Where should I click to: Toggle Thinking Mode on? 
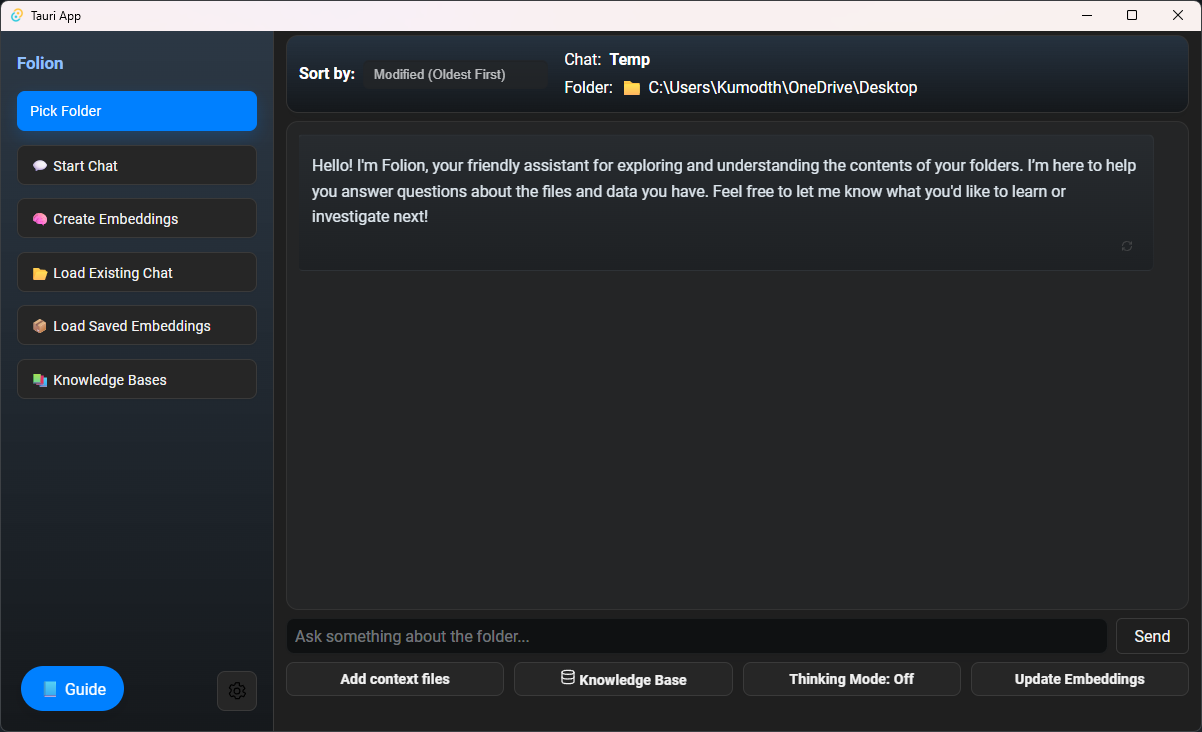click(851, 679)
